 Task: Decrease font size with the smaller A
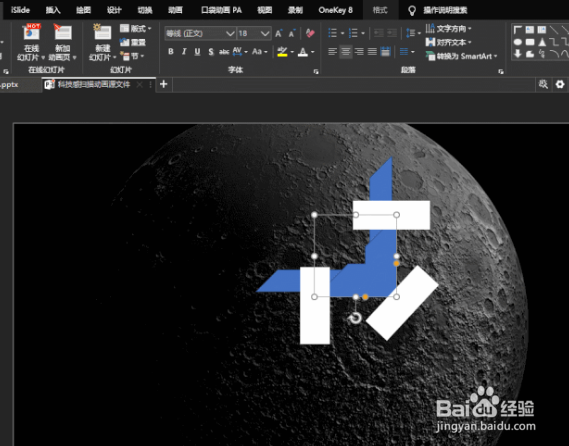(x=292, y=34)
